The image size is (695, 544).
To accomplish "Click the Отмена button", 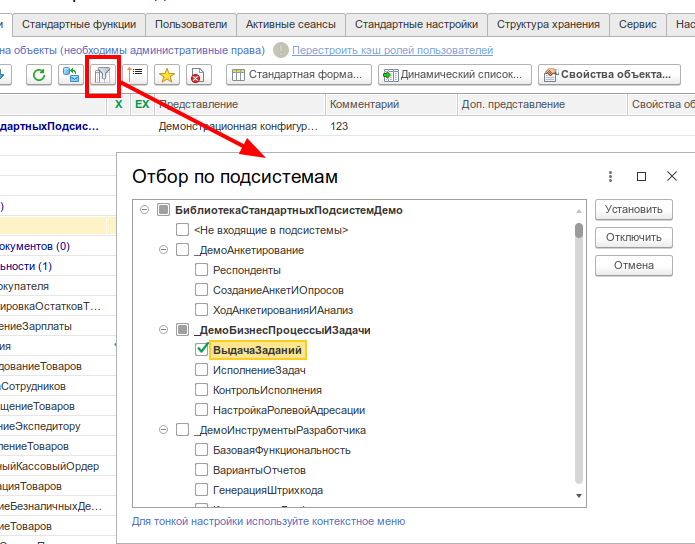I will (634, 265).
